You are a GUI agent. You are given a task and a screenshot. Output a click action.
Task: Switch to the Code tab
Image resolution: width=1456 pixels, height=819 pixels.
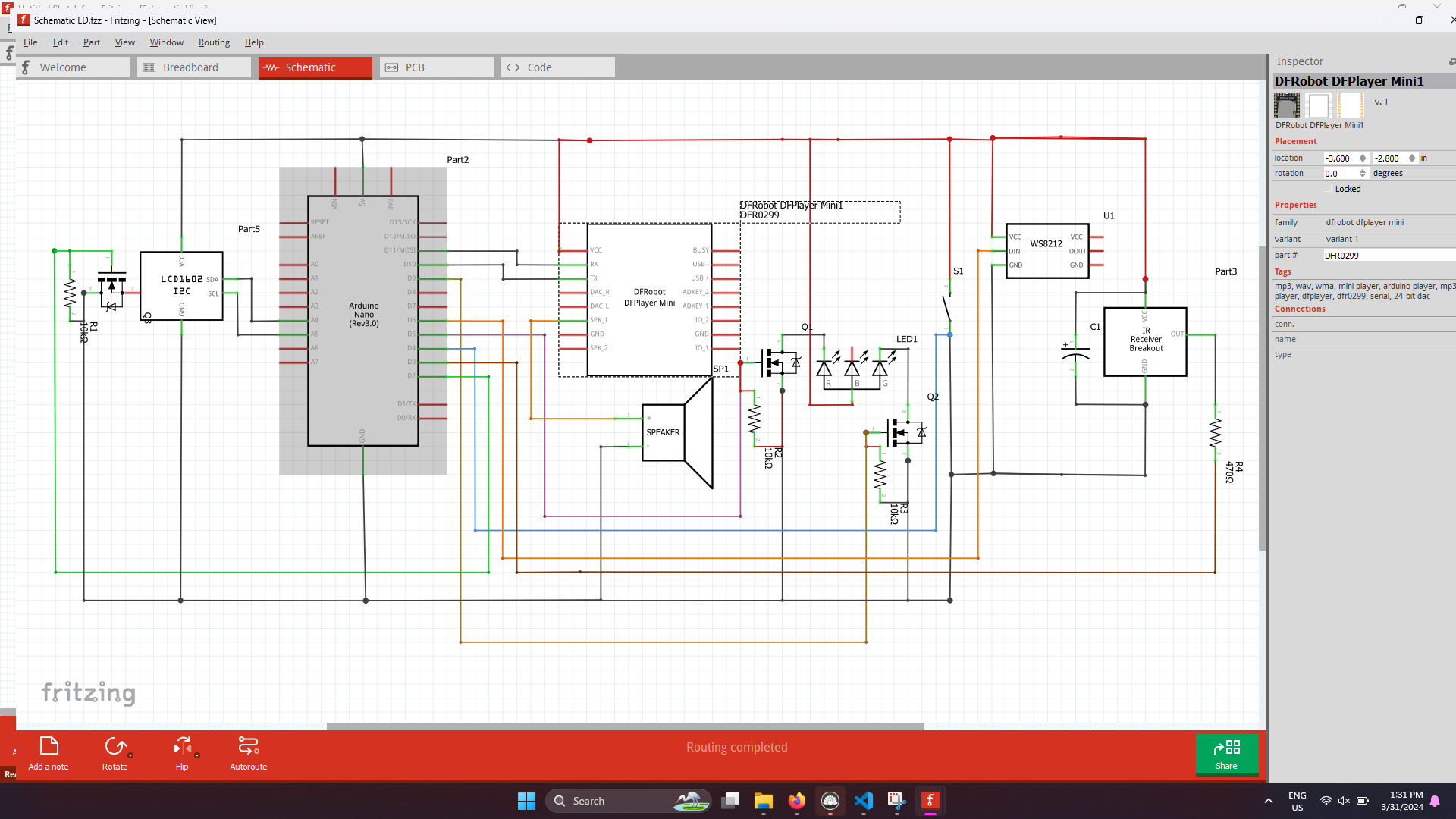pyautogui.click(x=558, y=67)
